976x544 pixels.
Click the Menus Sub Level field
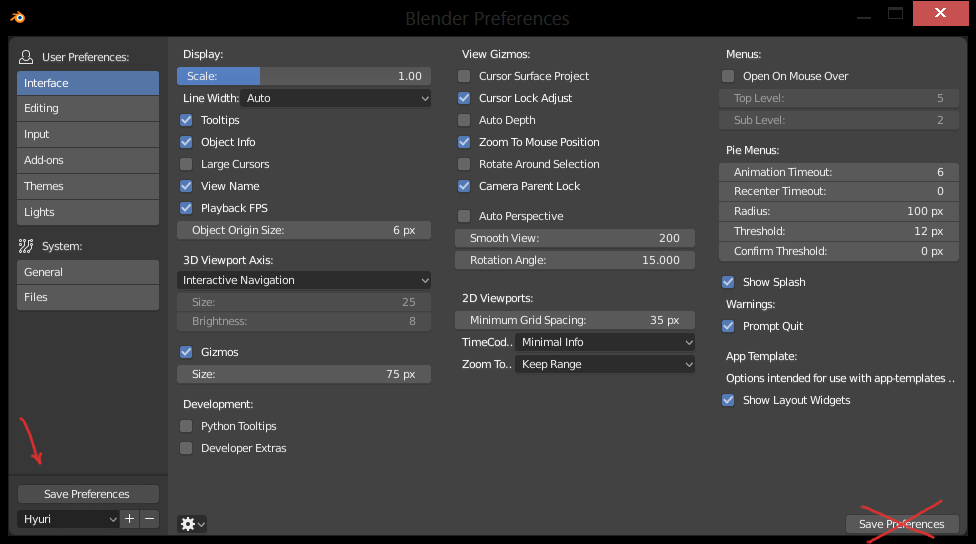click(x=838, y=120)
